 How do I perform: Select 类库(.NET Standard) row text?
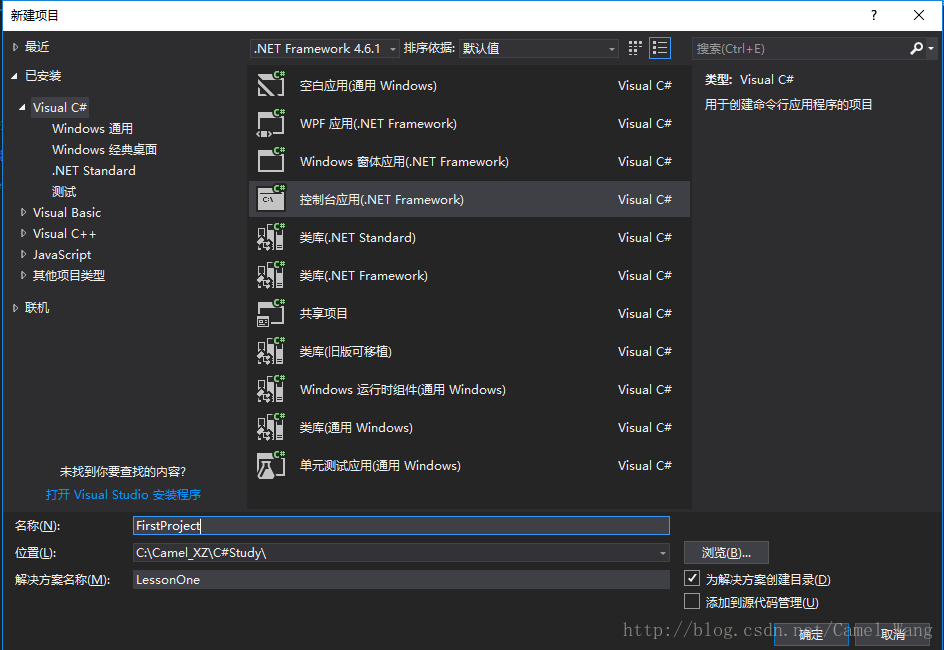click(358, 237)
